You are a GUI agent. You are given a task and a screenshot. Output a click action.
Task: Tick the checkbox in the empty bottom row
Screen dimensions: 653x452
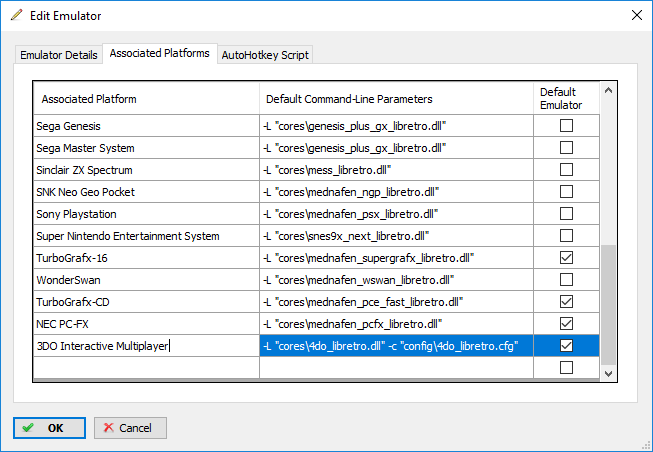click(566, 367)
